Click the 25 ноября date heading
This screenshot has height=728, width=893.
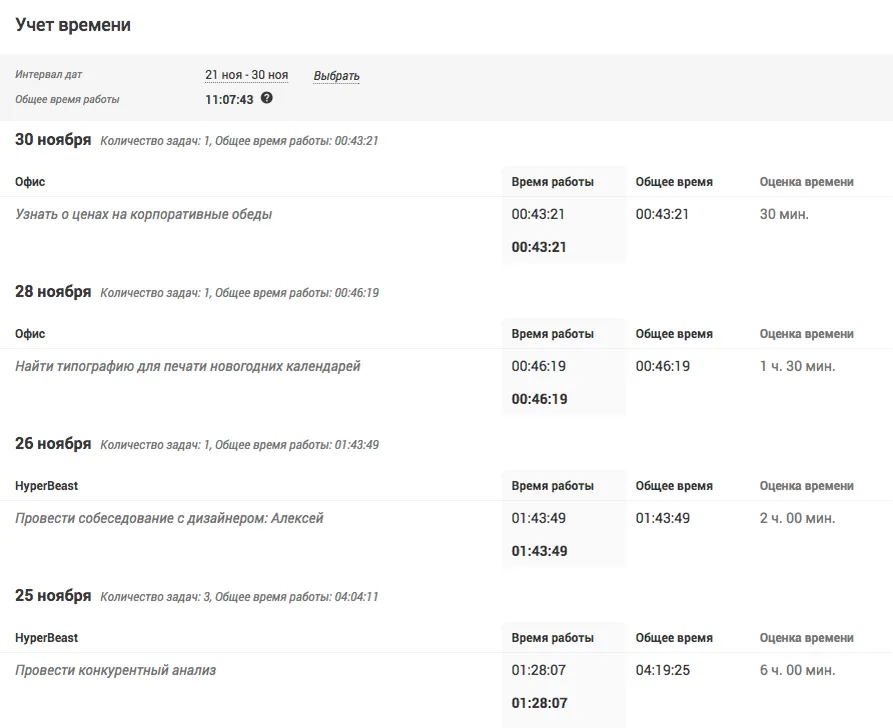click(x=53, y=596)
